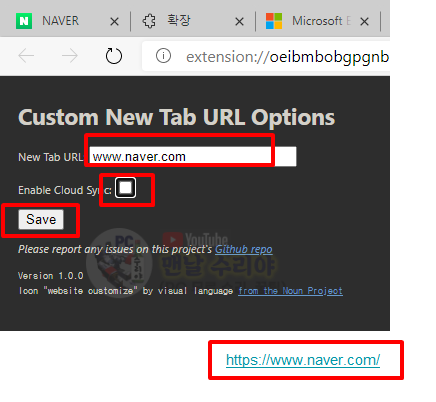The width and height of the screenshot is (436, 402).
Task: Switch to the NAVER browser tab
Action: pyautogui.click(x=65, y=21)
